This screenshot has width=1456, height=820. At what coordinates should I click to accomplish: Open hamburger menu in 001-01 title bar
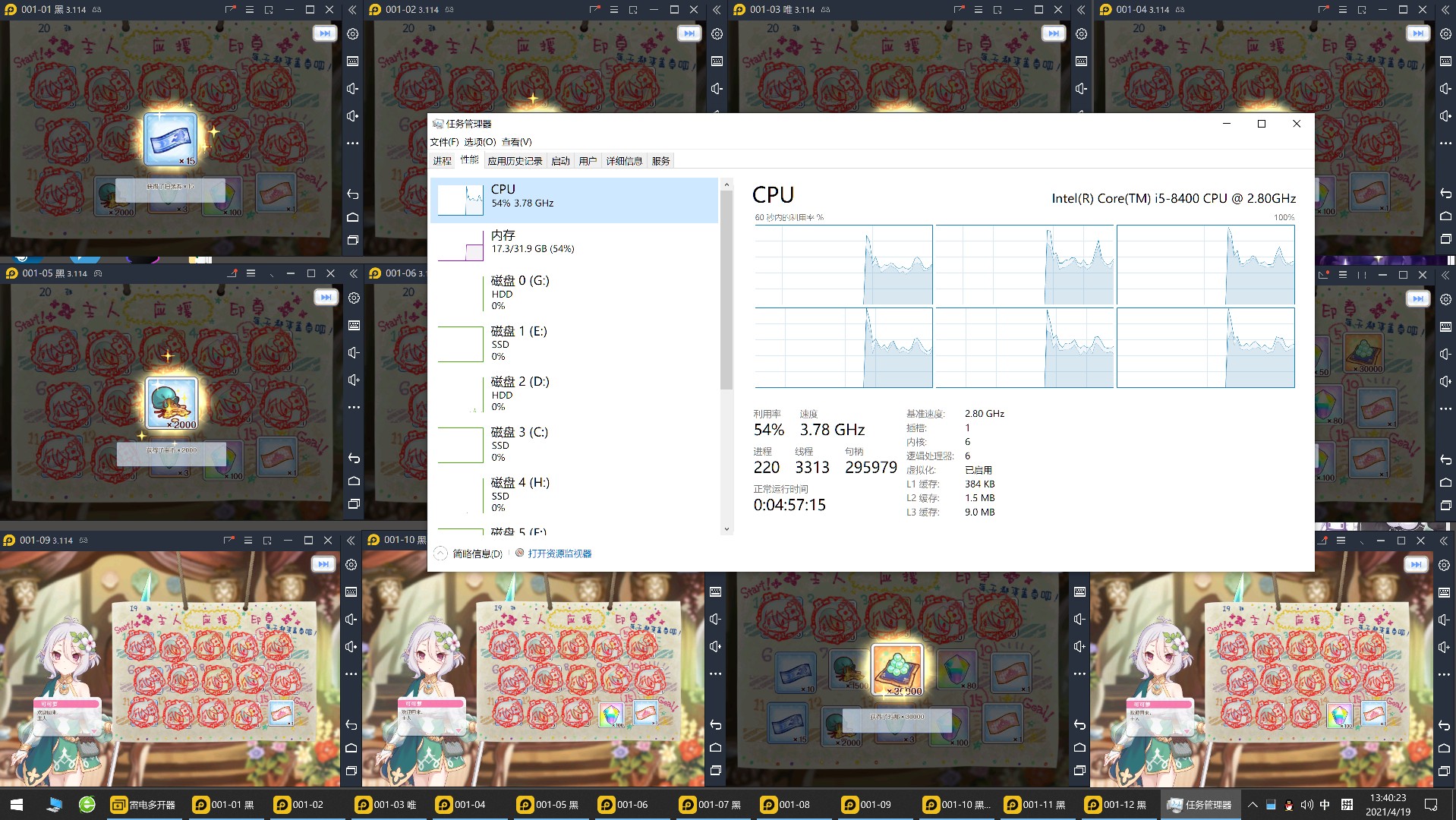[x=250, y=10]
